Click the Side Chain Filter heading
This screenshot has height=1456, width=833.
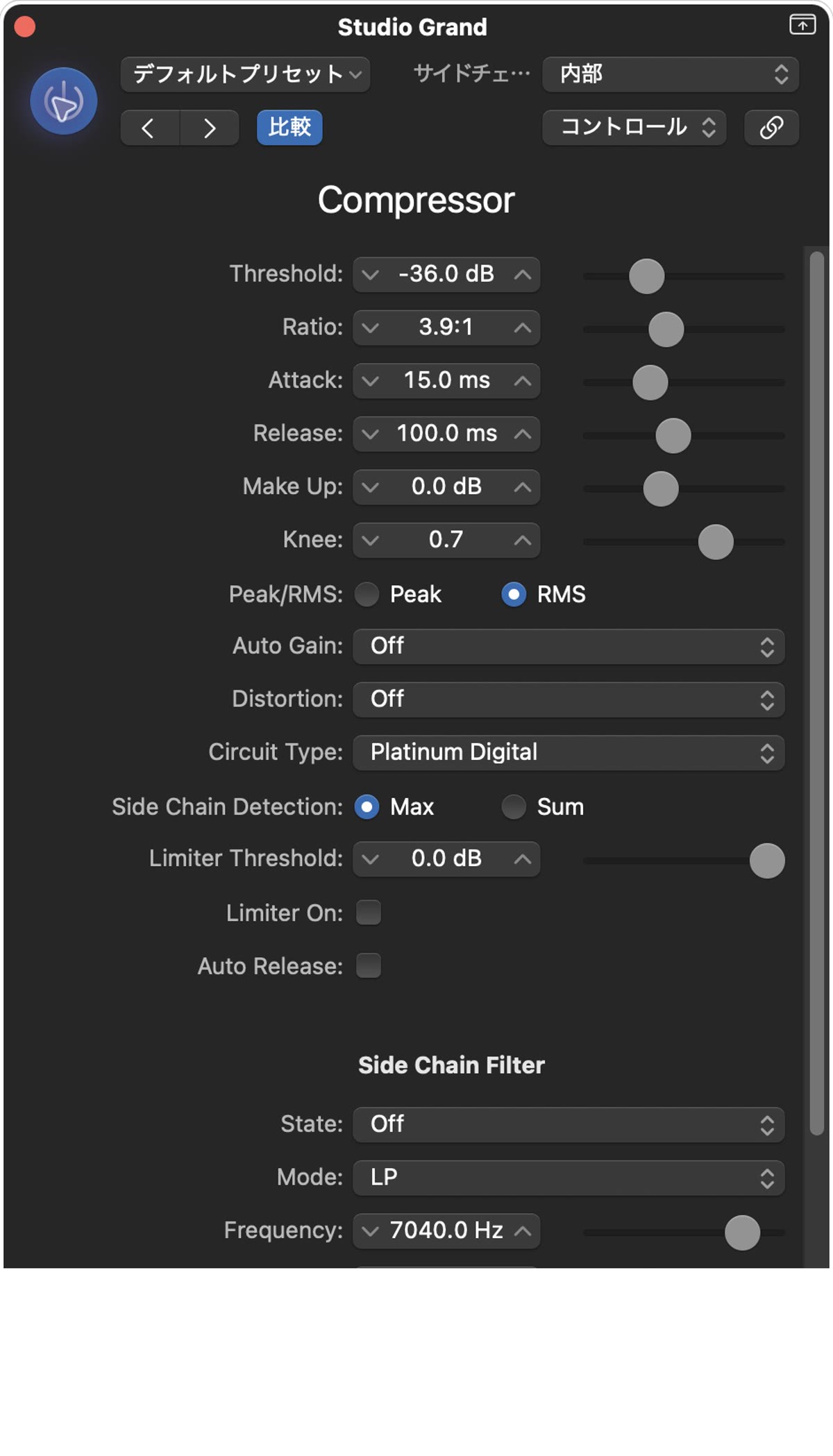(x=451, y=1065)
